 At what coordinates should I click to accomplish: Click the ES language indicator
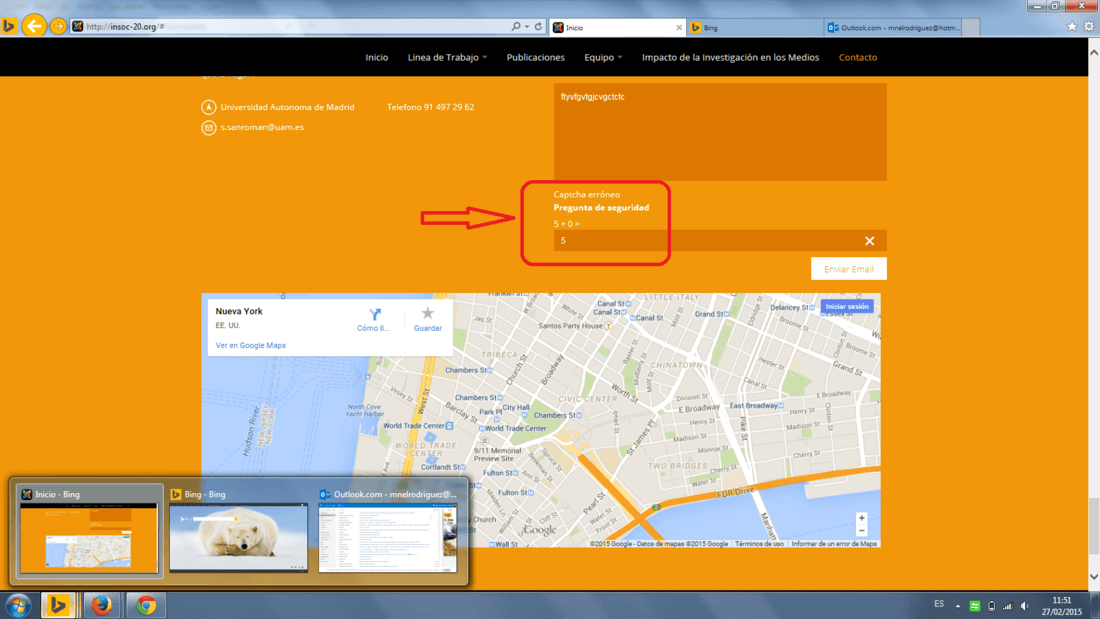939,604
